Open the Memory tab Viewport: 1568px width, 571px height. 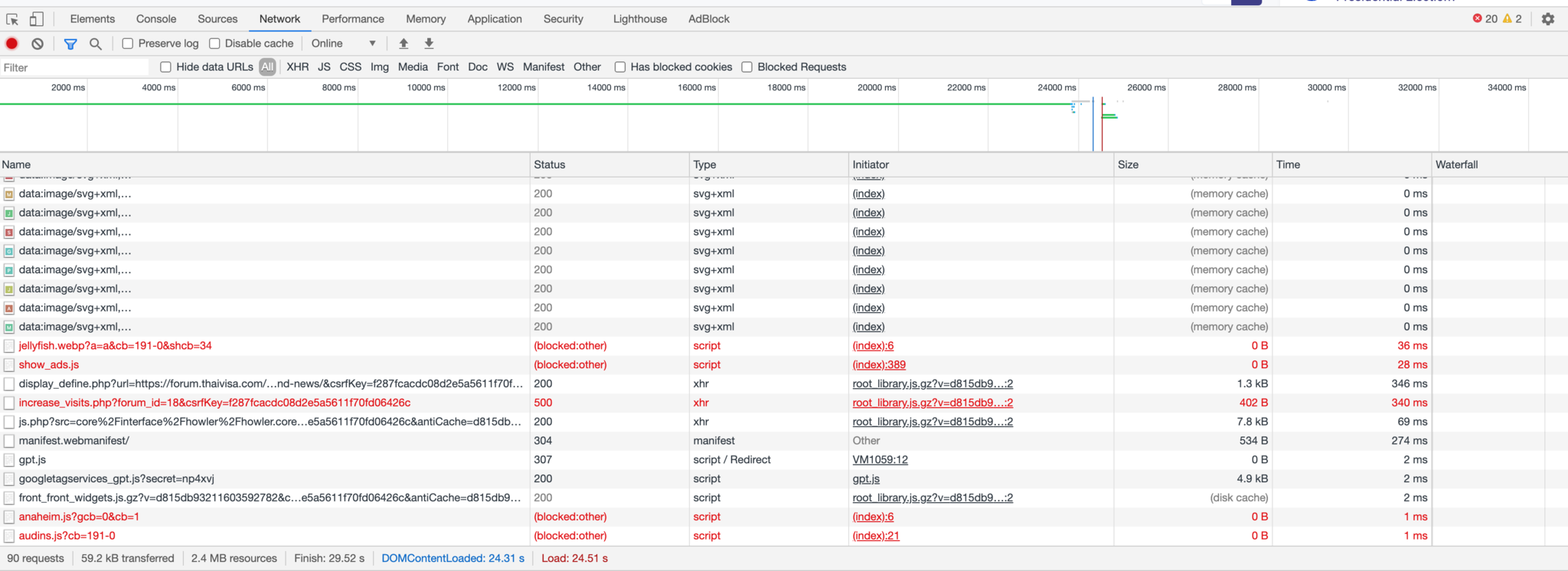[x=426, y=19]
